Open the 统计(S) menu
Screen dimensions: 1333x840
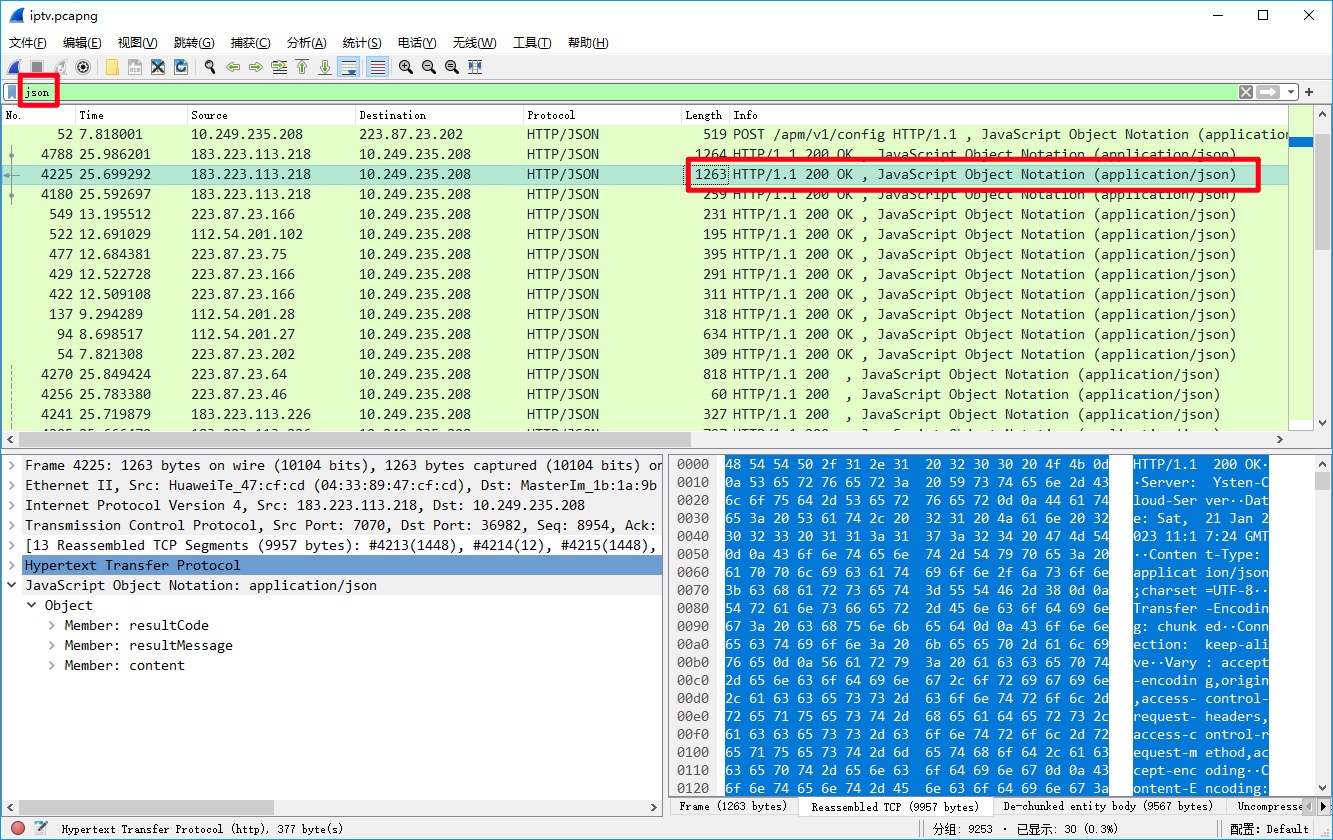pyautogui.click(x=362, y=42)
